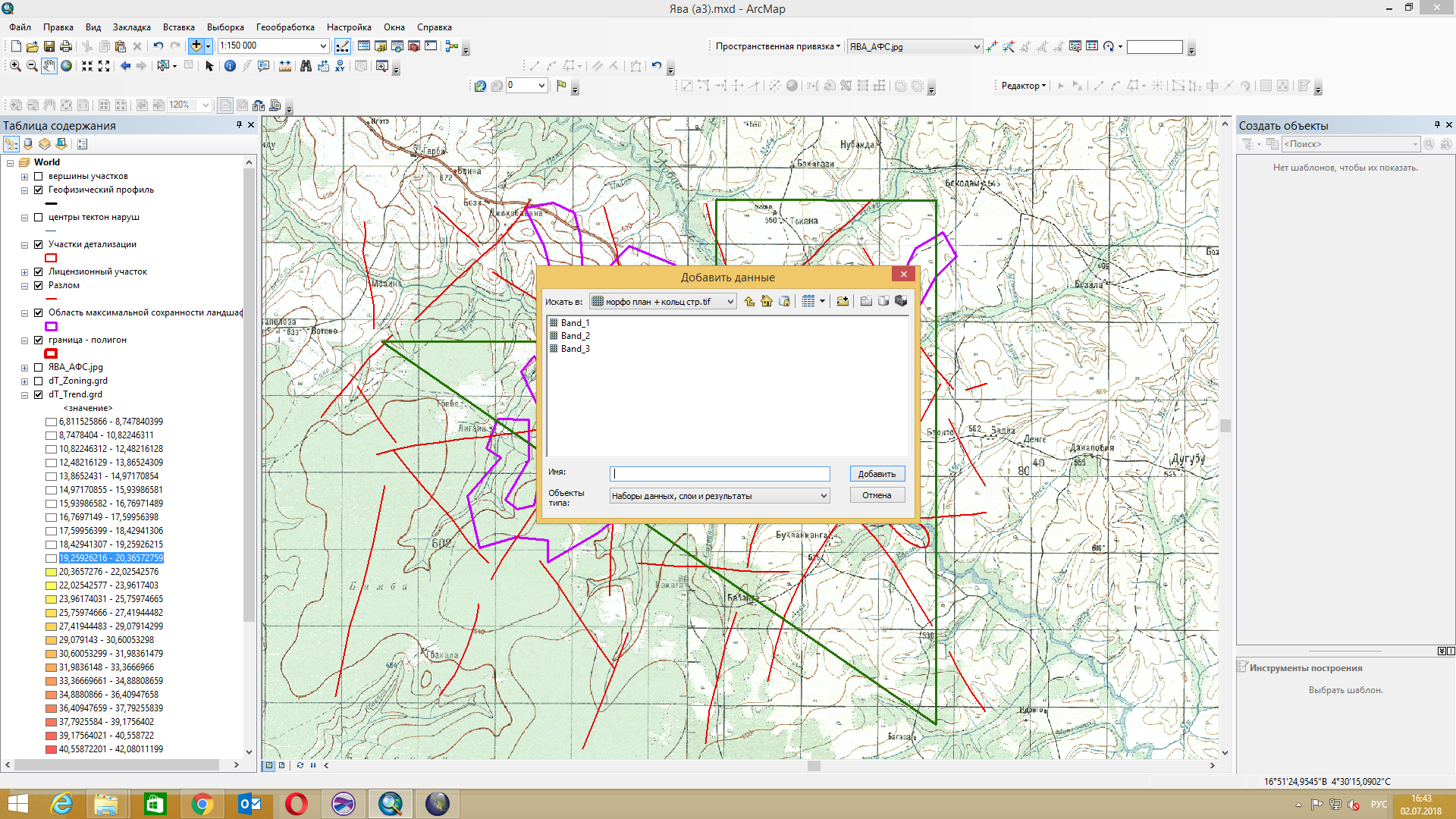Screen dimensions: 1456x819
Task: Click the Добавить button
Action: point(877,474)
